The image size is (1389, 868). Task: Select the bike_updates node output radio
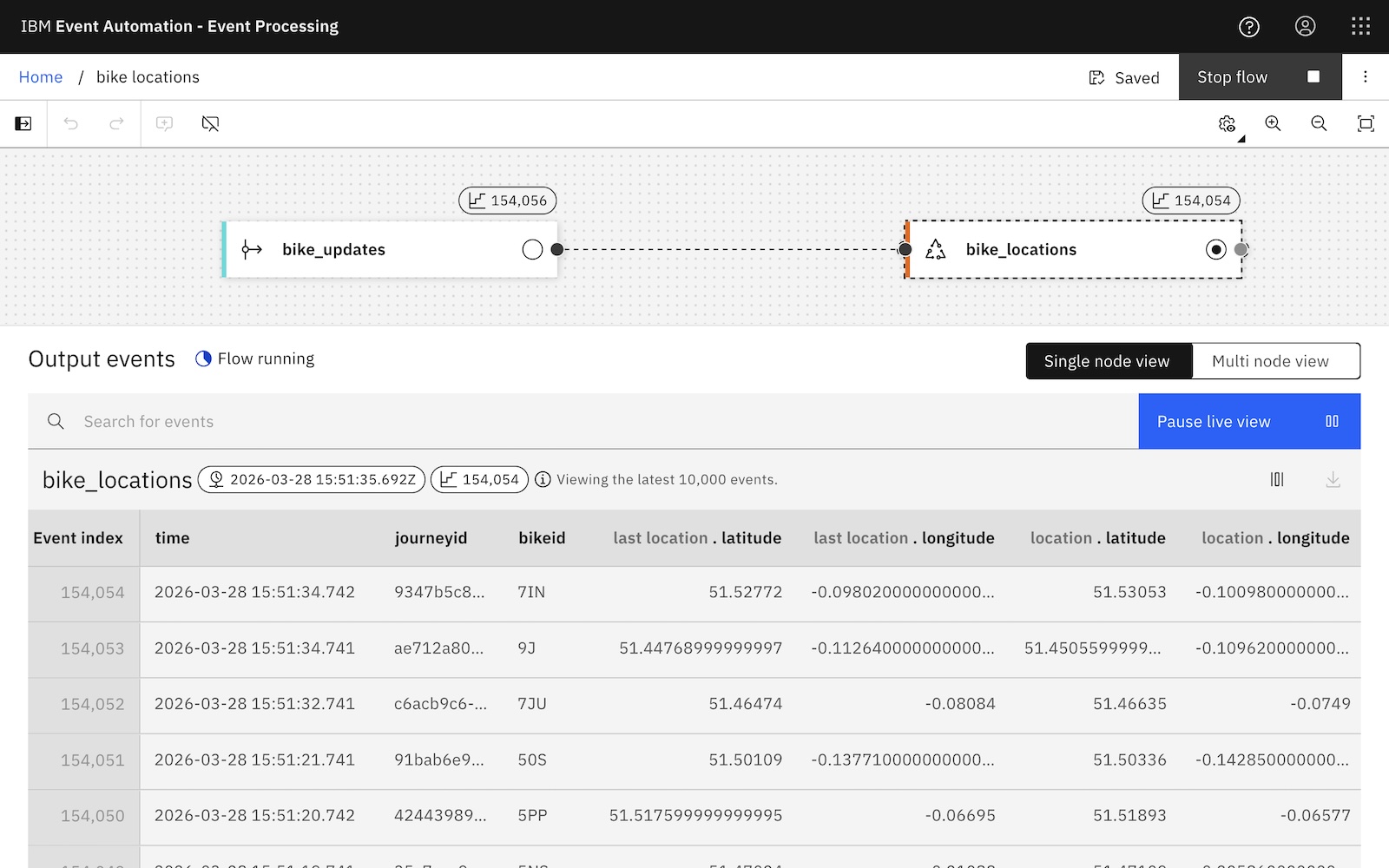tap(532, 250)
